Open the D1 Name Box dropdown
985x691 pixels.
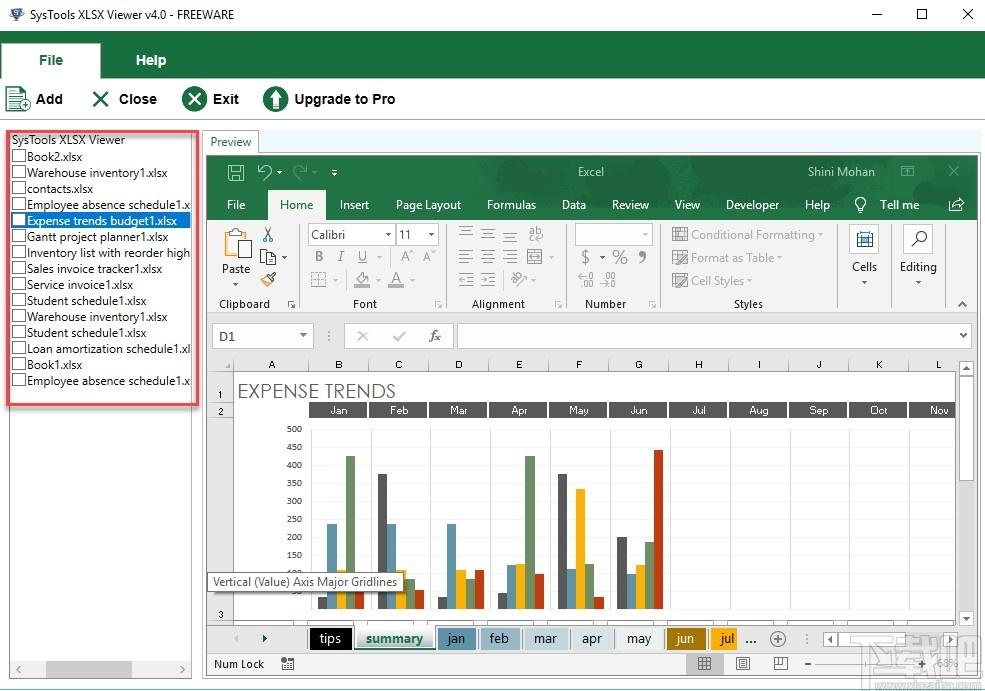tap(303, 335)
